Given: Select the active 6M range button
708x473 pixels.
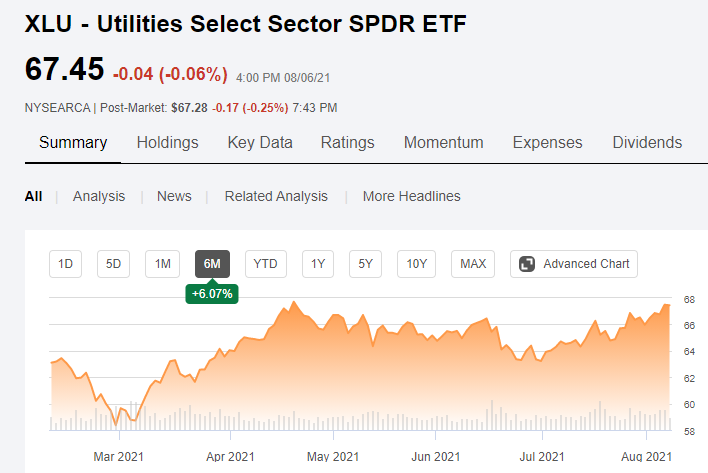Looking at the screenshot, I should pyautogui.click(x=212, y=264).
